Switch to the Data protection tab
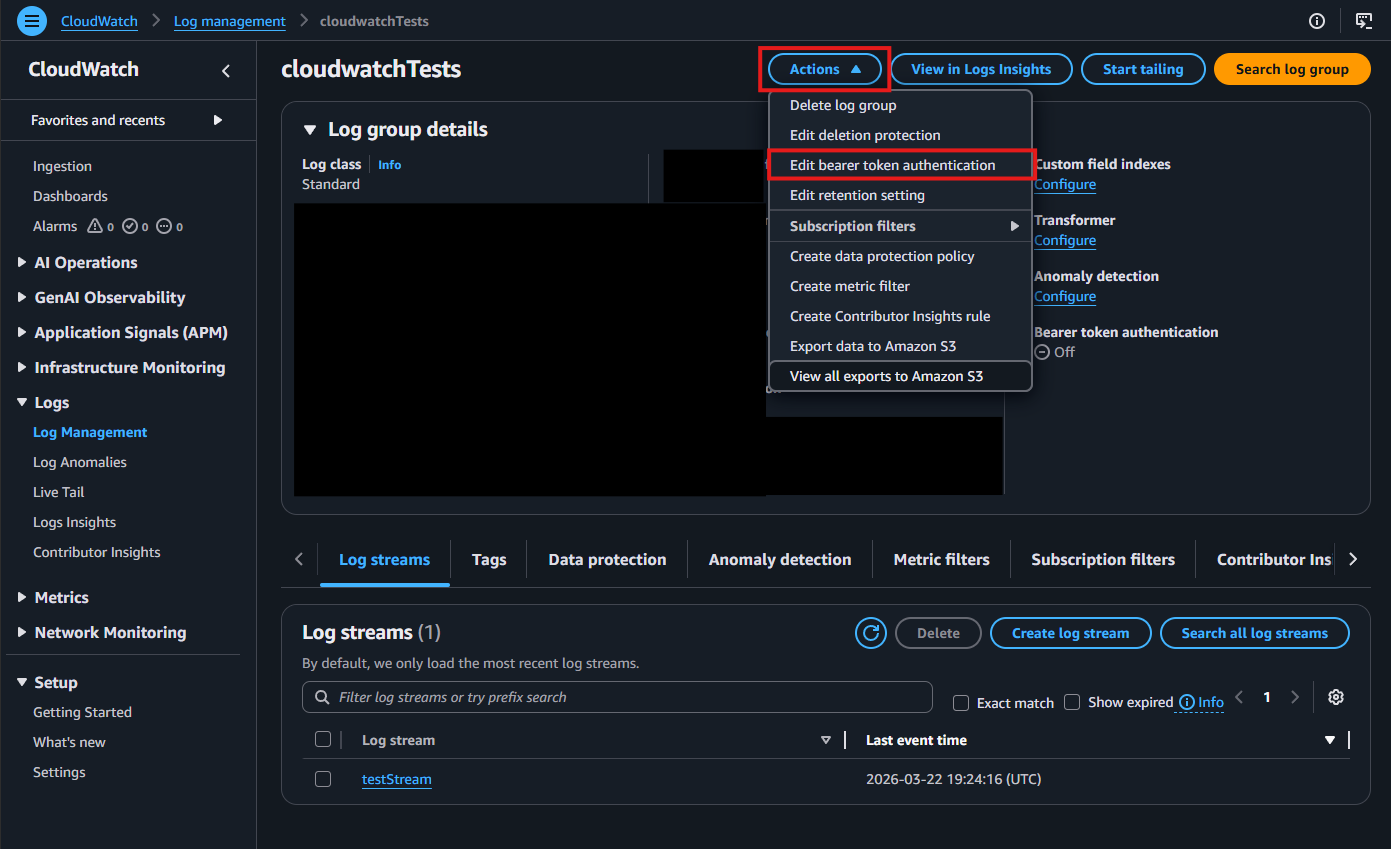 (x=606, y=559)
